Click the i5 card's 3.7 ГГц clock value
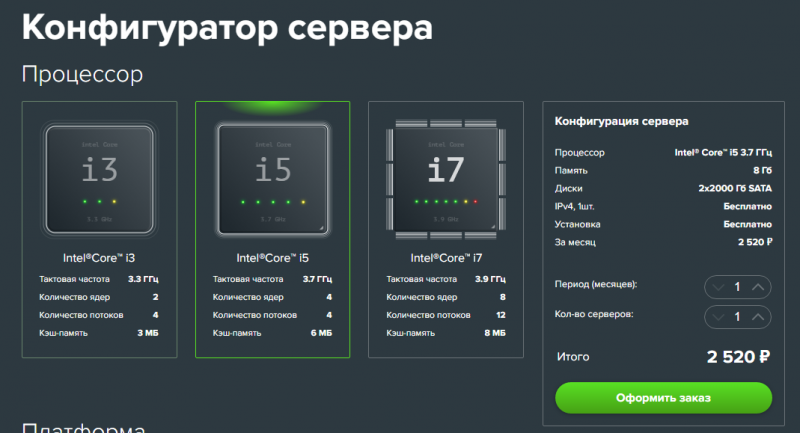The image size is (800, 433). coord(317,279)
